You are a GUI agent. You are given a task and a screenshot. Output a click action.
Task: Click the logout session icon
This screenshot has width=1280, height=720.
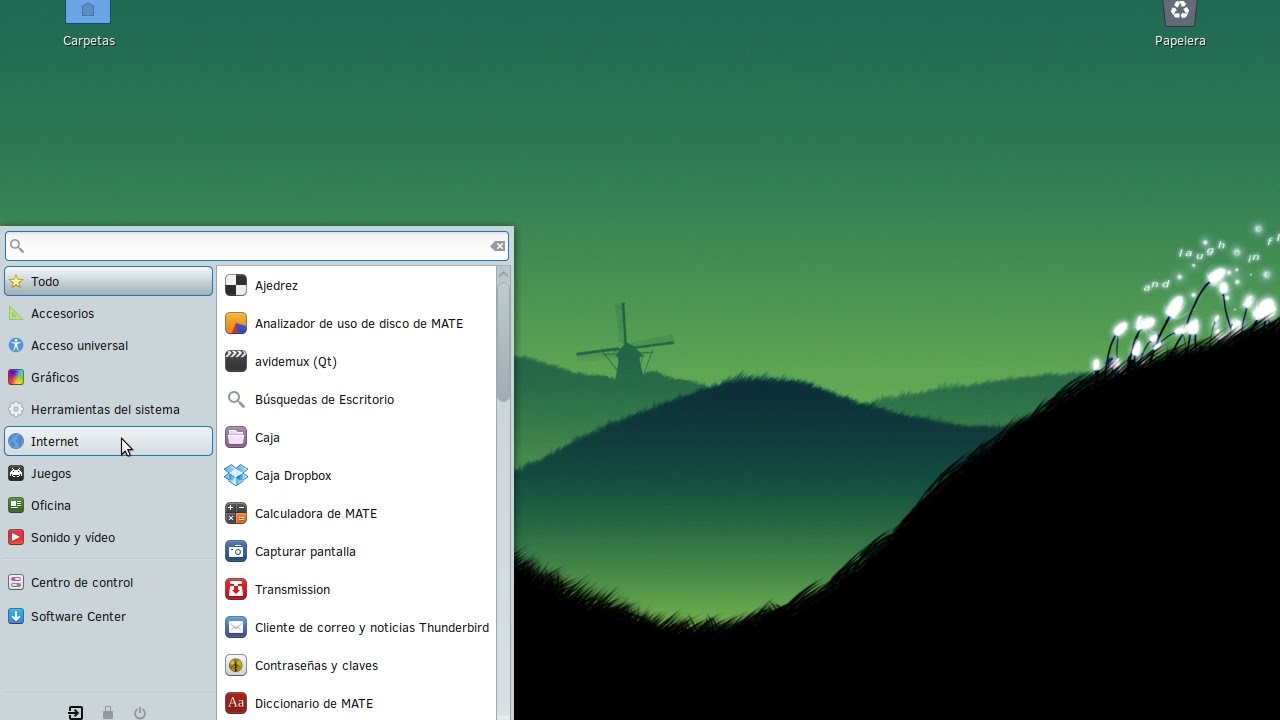pyautogui.click(x=76, y=713)
